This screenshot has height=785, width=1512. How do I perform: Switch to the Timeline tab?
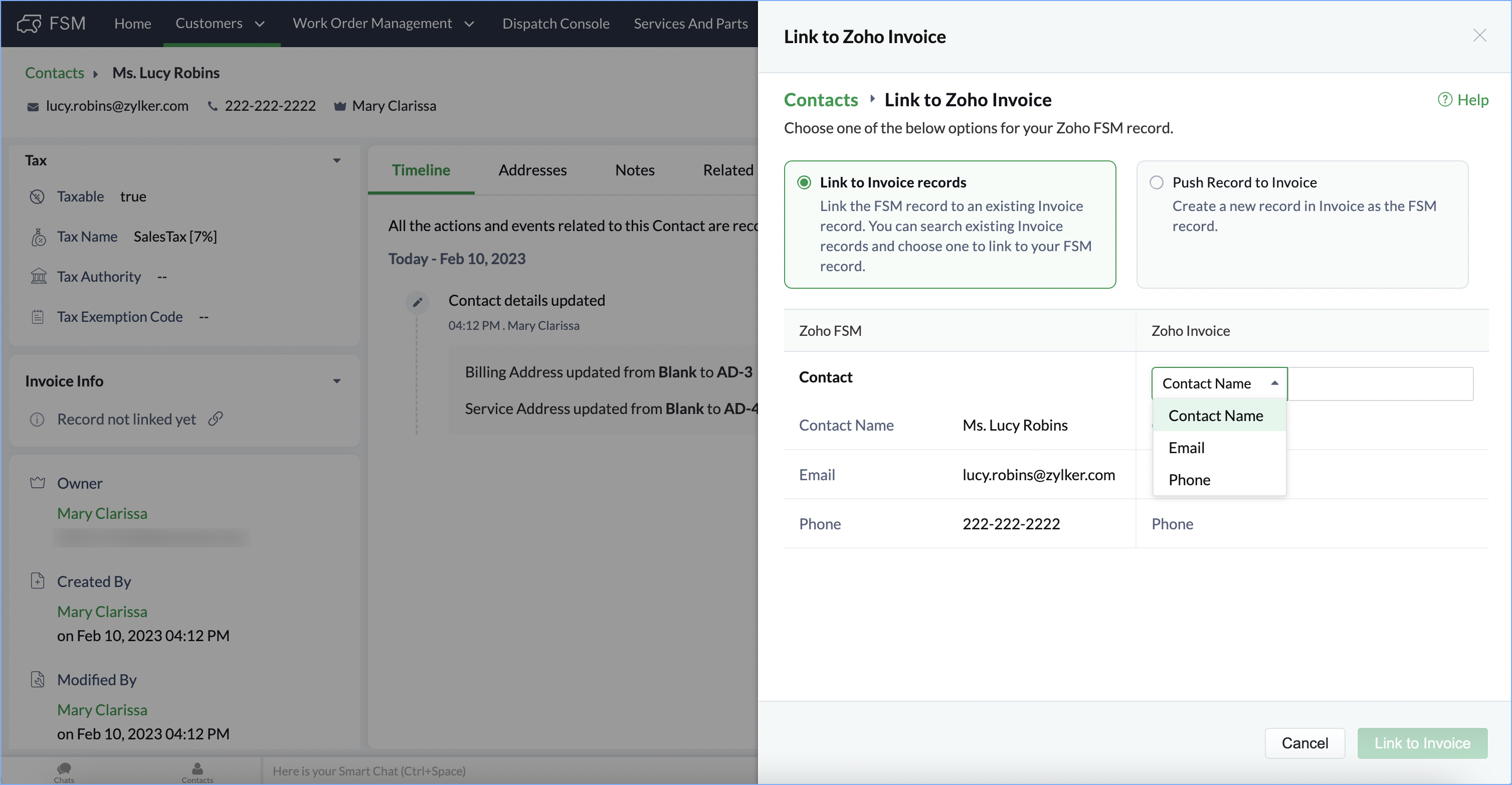[421, 170]
